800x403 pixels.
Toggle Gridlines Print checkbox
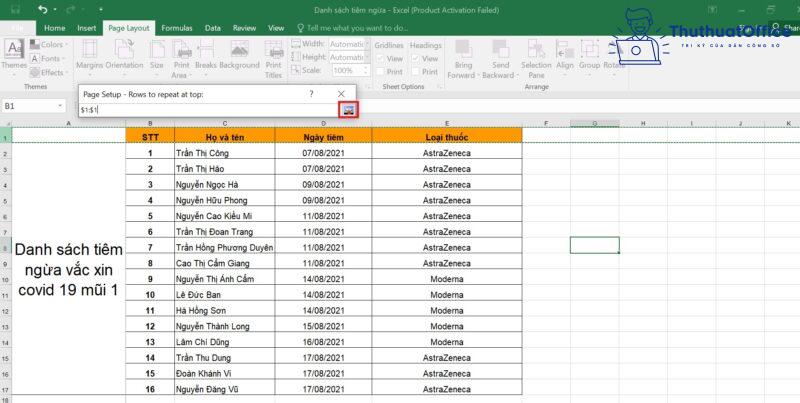click(x=381, y=72)
